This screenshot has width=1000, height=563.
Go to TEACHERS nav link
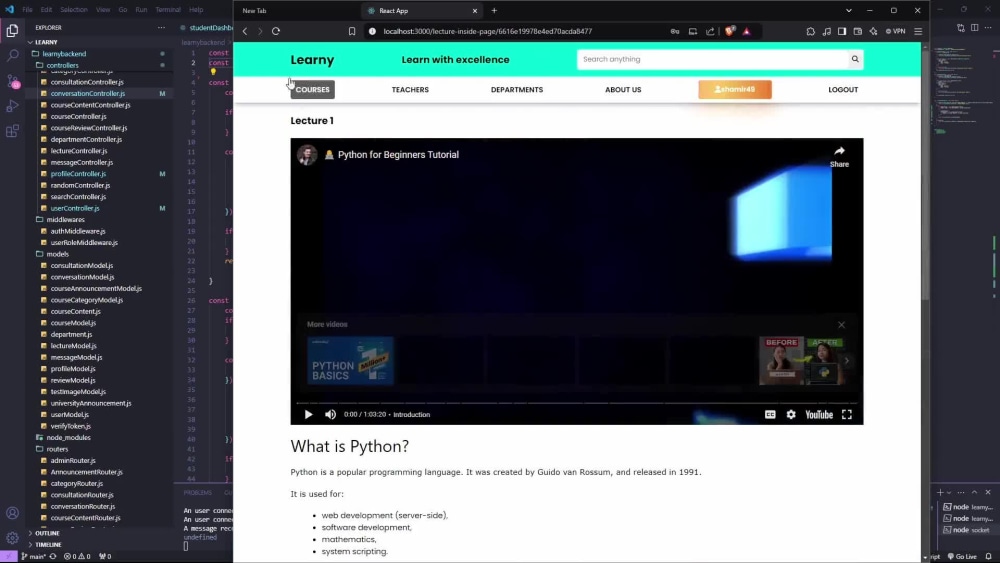tap(410, 90)
